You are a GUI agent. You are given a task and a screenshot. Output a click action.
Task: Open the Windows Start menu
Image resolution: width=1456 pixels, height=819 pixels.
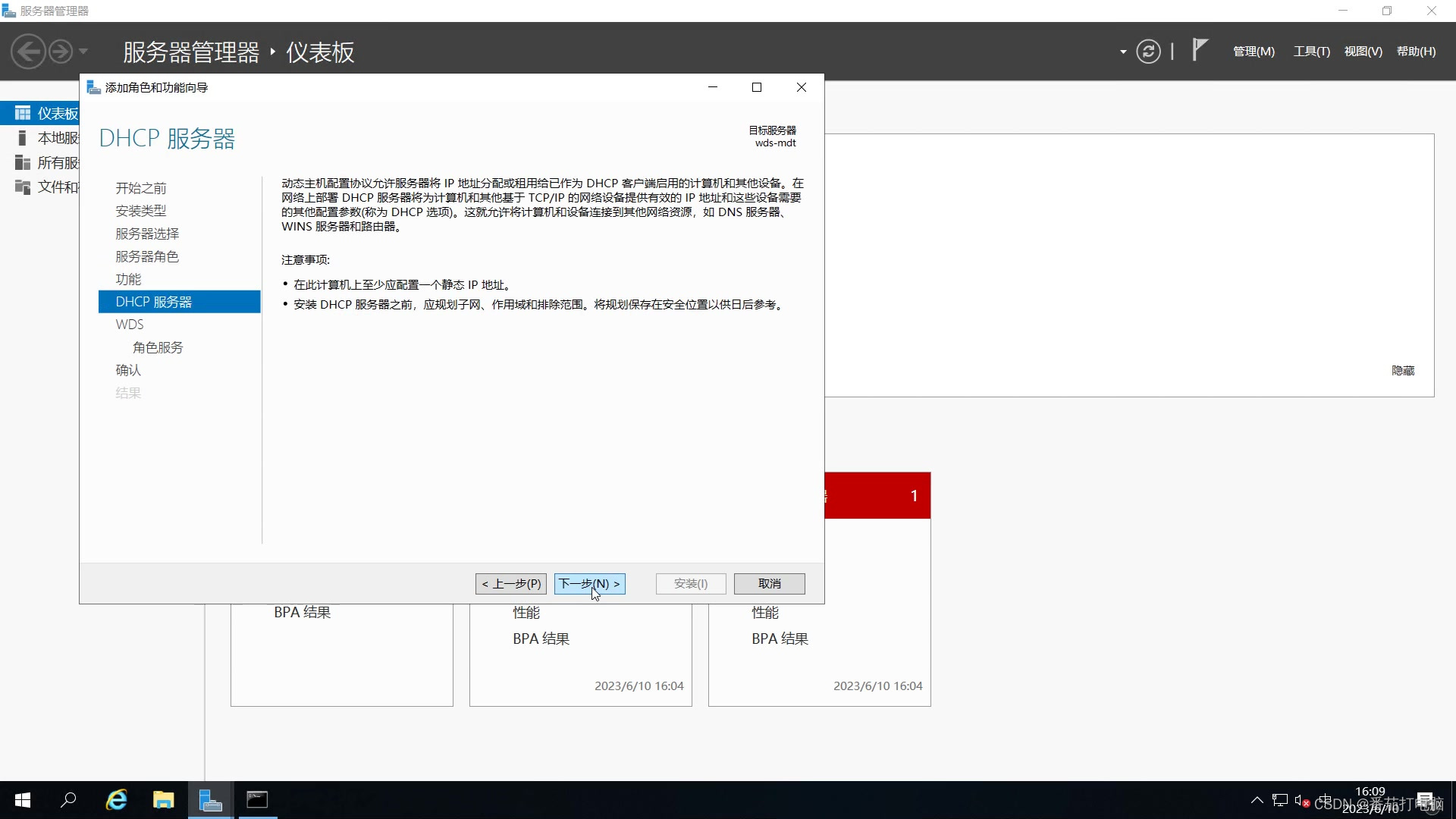23,800
